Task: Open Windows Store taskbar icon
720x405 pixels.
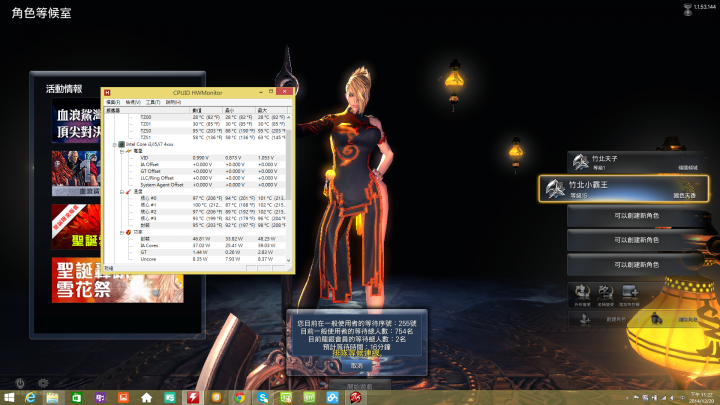Action: (x=76, y=398)
